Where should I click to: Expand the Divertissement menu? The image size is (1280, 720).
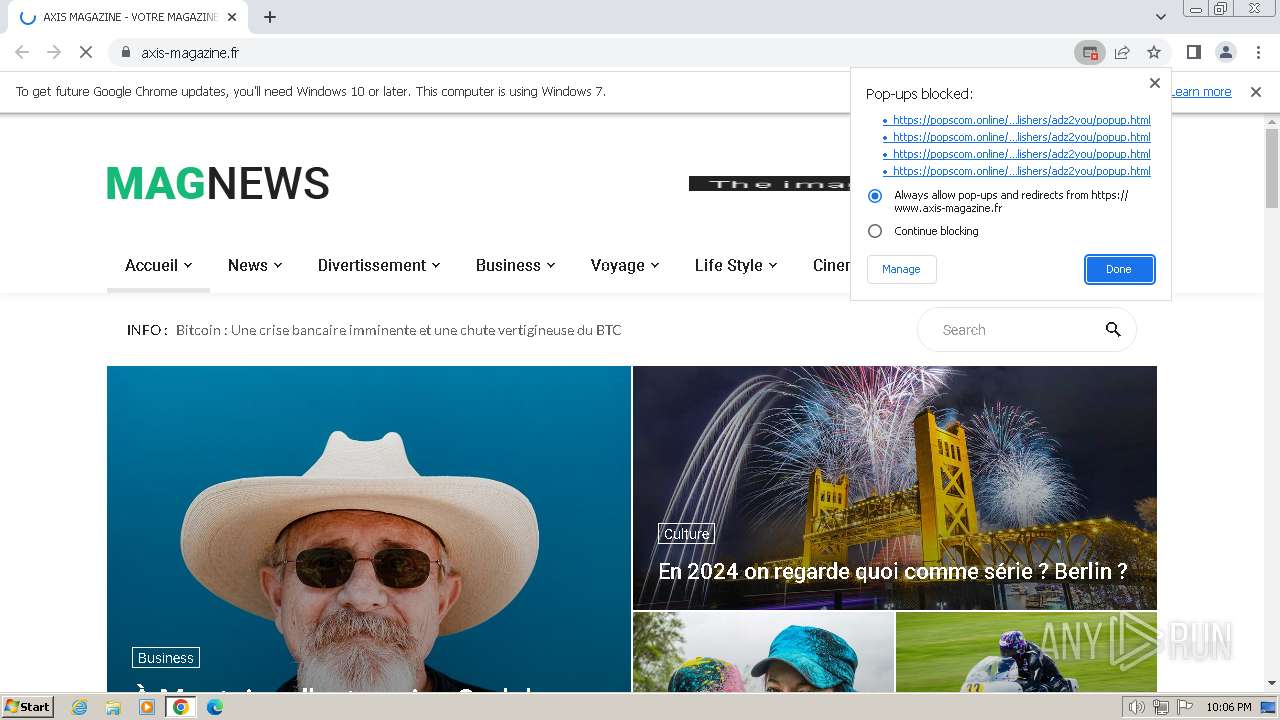(379, 265)
